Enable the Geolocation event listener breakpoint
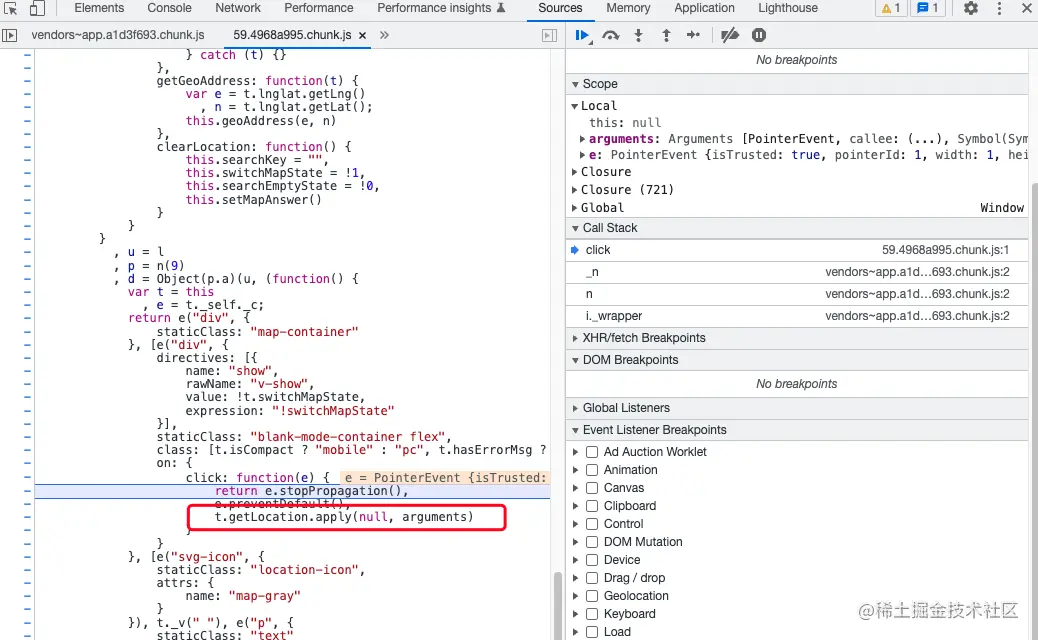Viewport: 1038px width, 640px height. [x=590, y=595]
